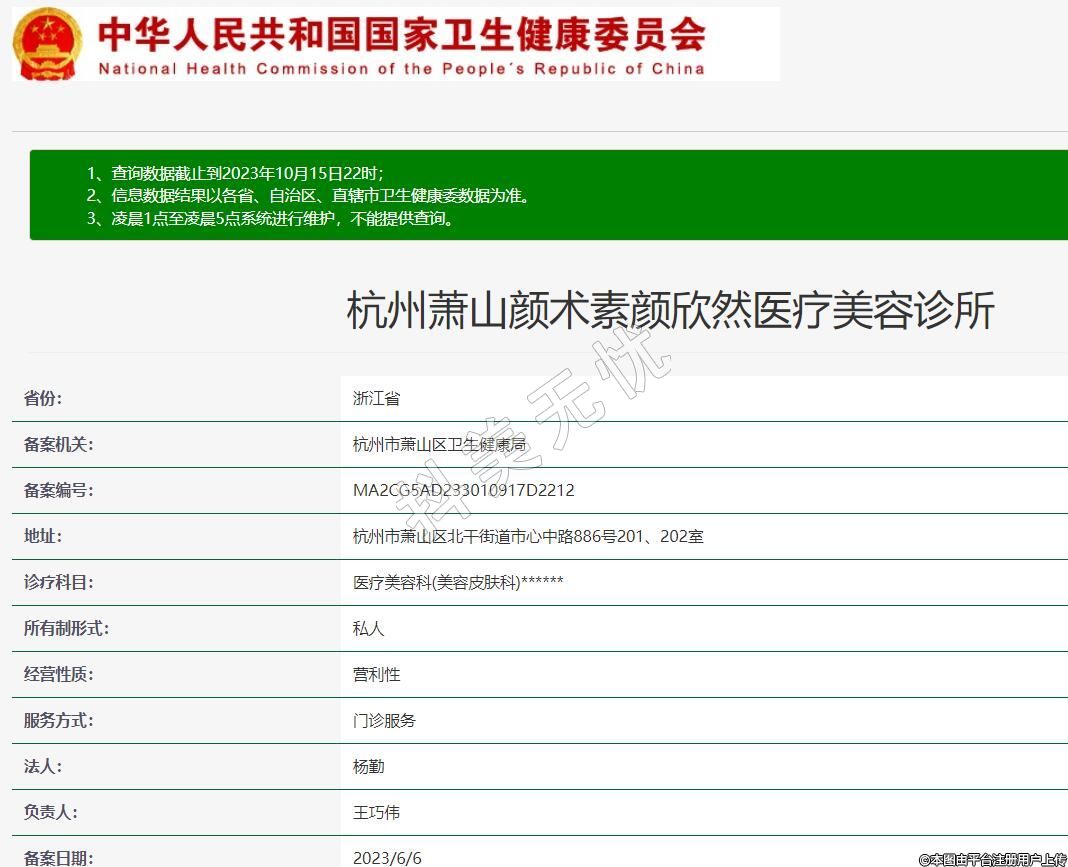Click the Chinese commission title in header
The width and height of the screenshot is (1068, 867).
click(x=401, y=34)
